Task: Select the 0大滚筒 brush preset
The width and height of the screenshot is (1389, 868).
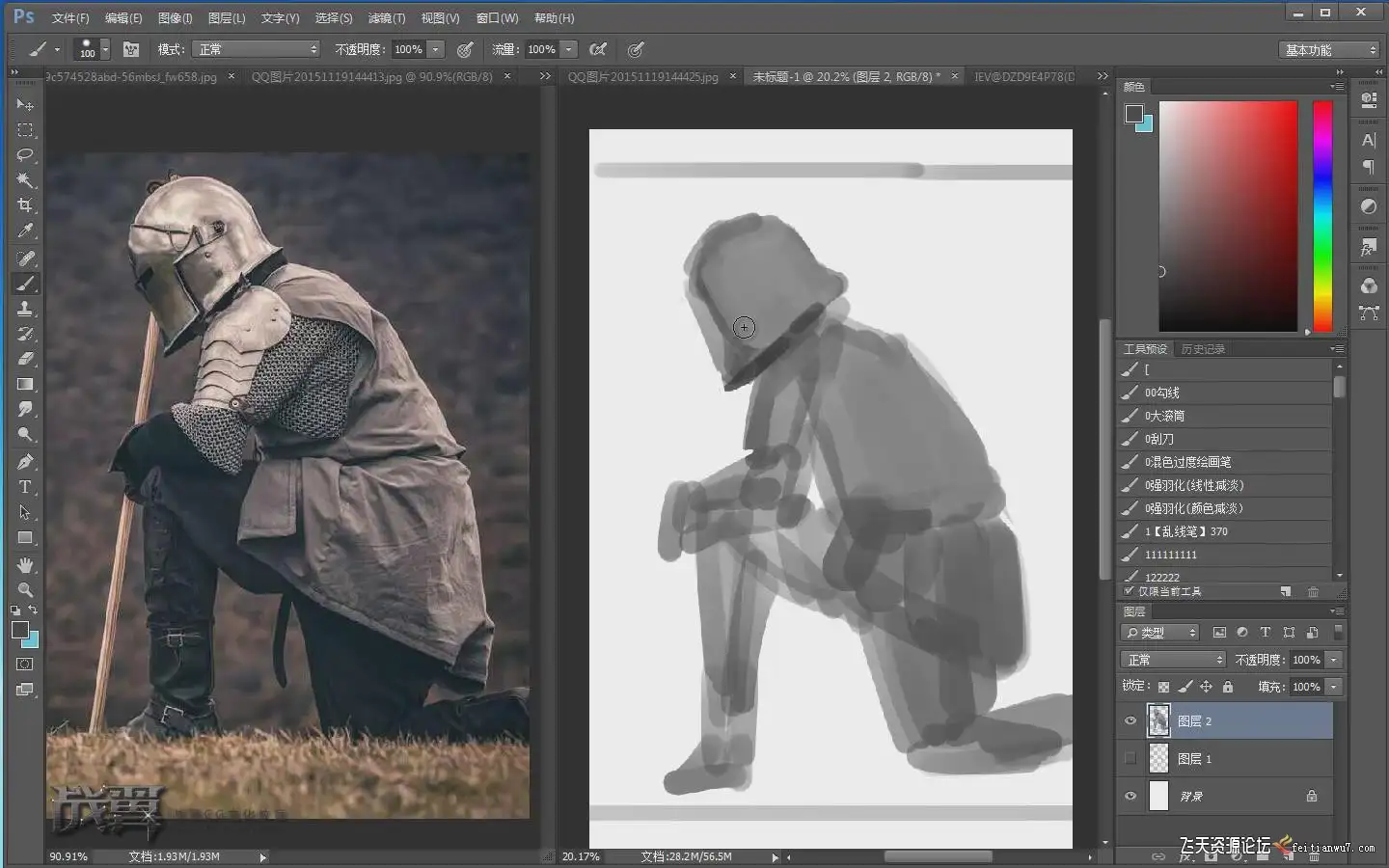Action: [x=1164, y=416]
